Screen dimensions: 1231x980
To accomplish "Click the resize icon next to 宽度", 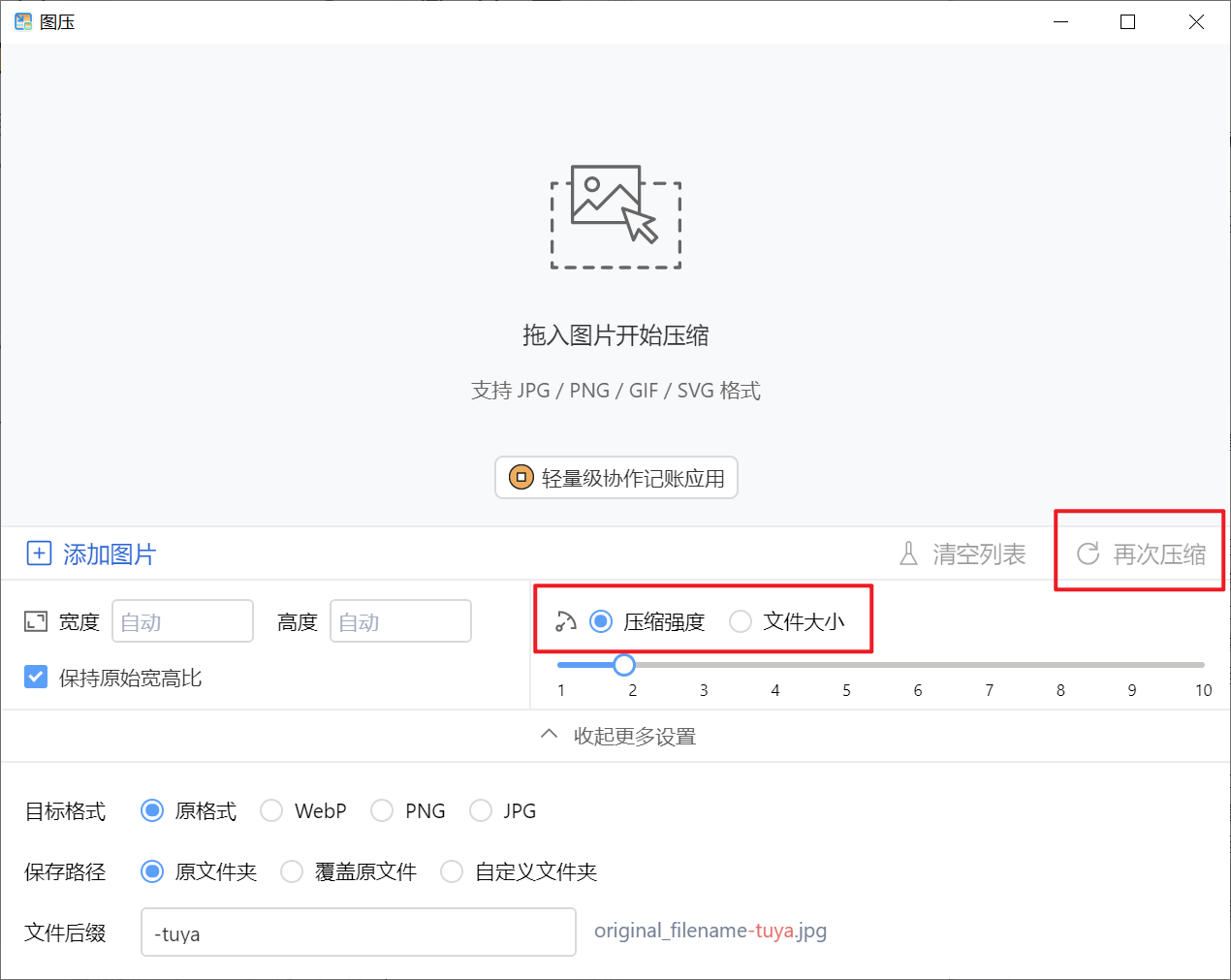I will (x=36, y=621).
